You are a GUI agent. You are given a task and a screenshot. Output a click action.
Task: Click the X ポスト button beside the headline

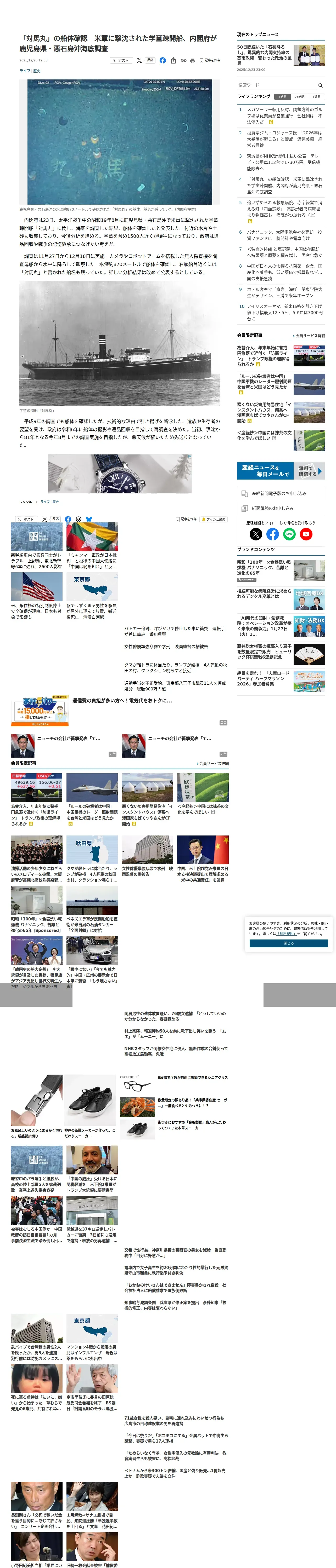[121, 60]
